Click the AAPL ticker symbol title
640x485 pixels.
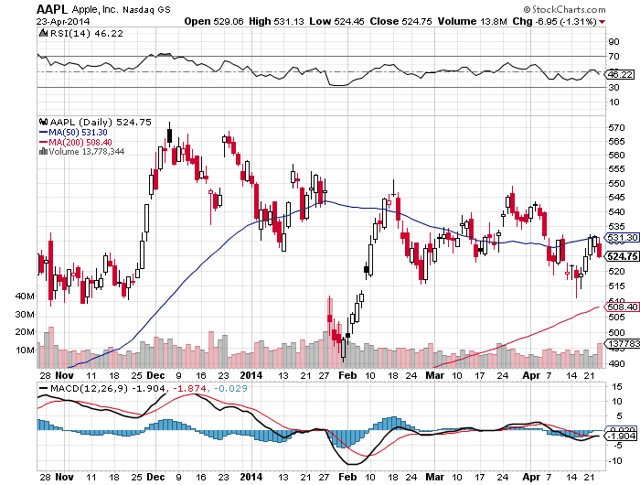53,9
